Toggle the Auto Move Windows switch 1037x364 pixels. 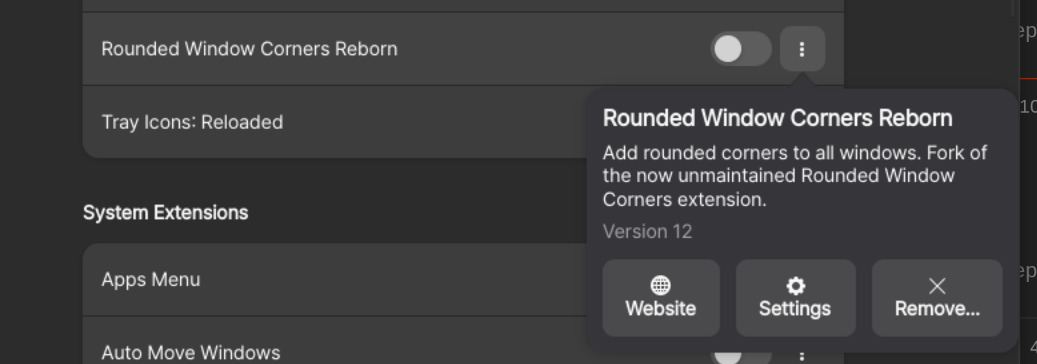pyautogui.click(x=741, y=355)
